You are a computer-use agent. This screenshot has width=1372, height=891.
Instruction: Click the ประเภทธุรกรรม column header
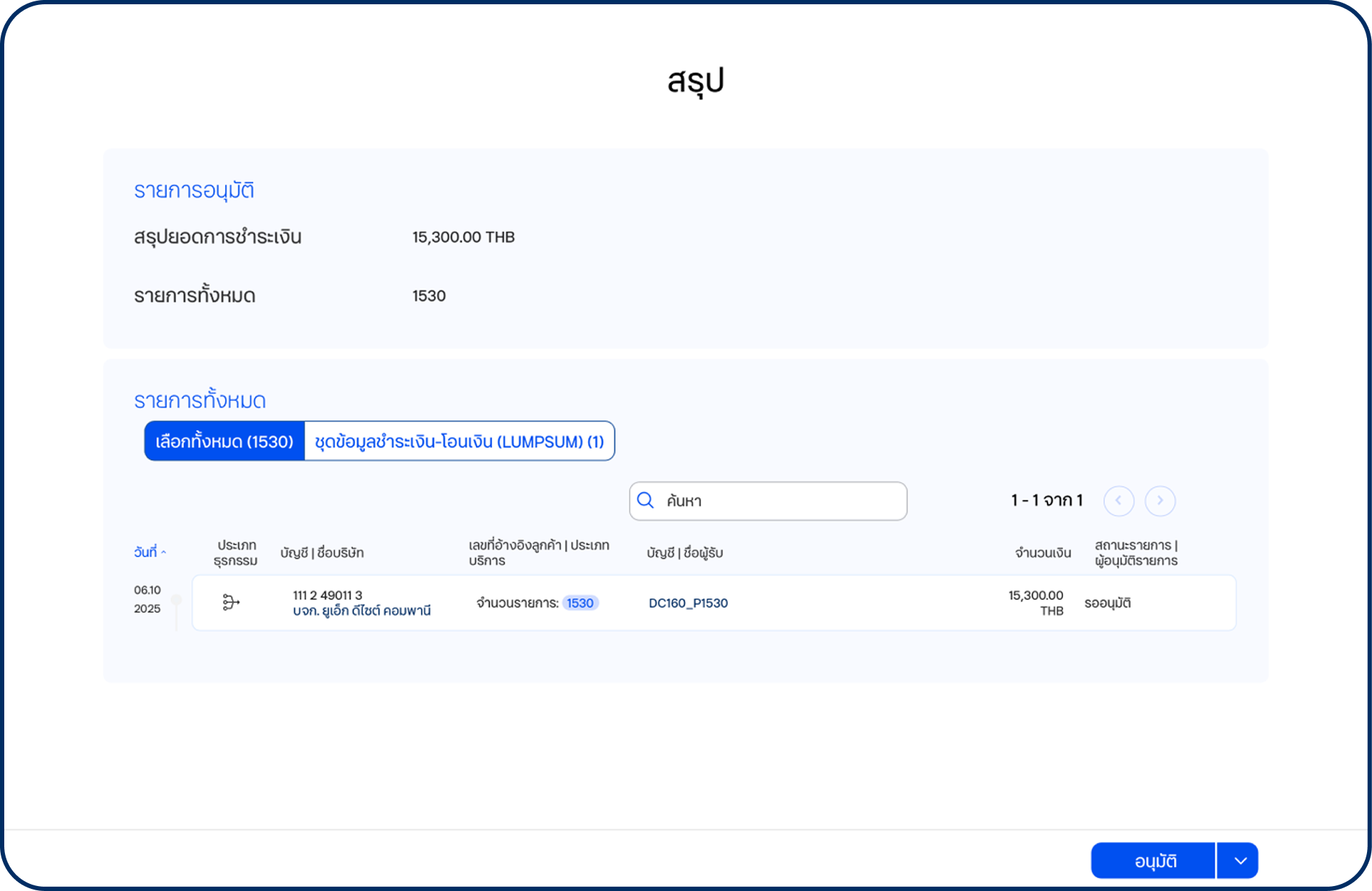[x=236, y=552]
